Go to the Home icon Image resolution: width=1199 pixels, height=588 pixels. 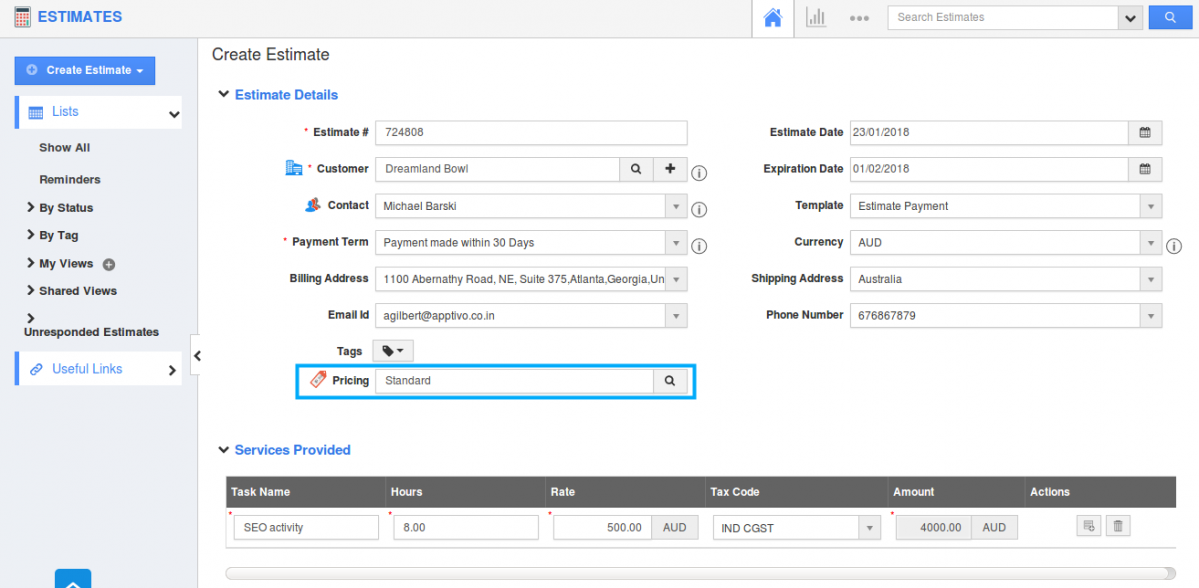[x=773, y=18]
